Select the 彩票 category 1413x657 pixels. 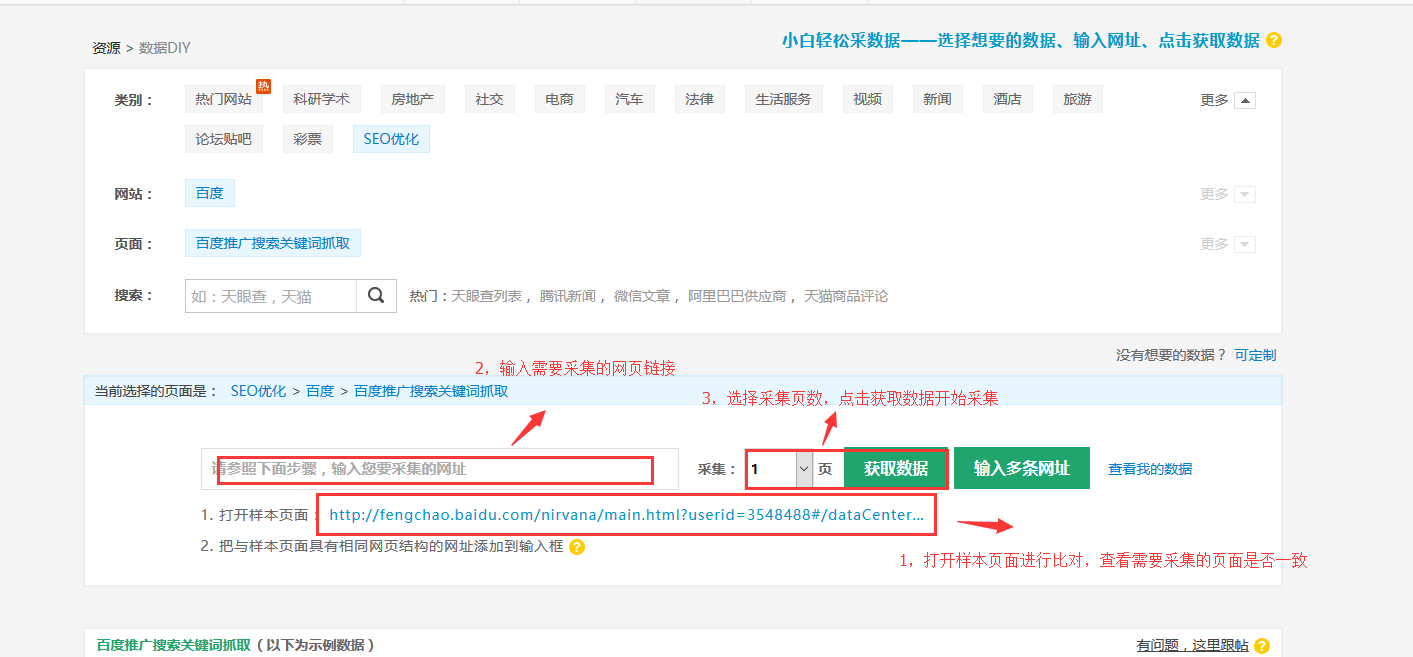(x=307, y=139)
